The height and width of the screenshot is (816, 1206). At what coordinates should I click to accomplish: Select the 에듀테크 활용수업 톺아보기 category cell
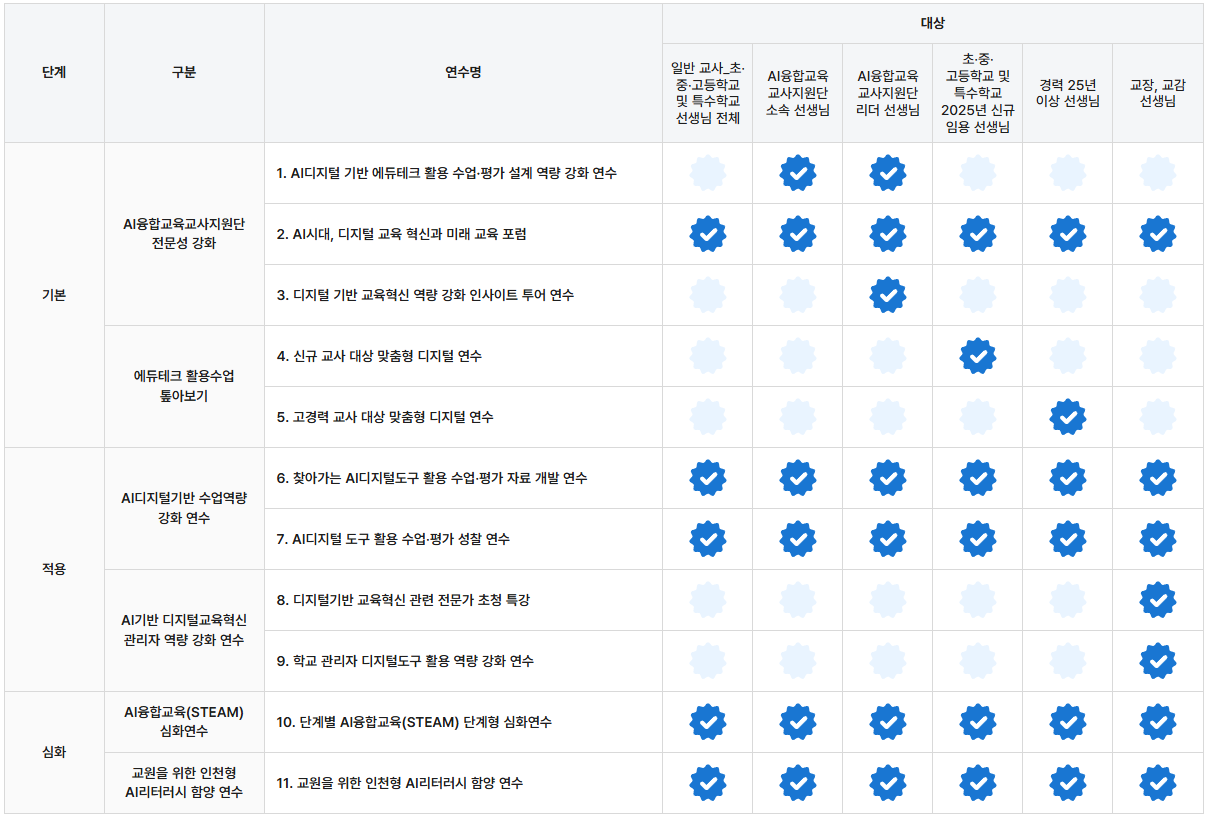pos(184,386)
